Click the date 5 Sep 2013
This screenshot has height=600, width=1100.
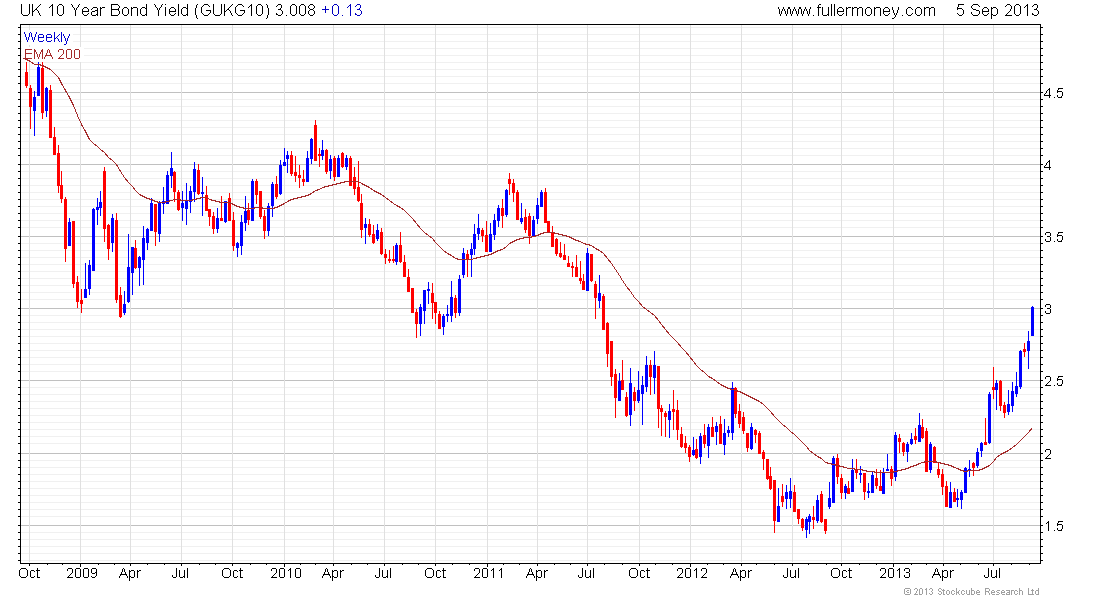997,11
